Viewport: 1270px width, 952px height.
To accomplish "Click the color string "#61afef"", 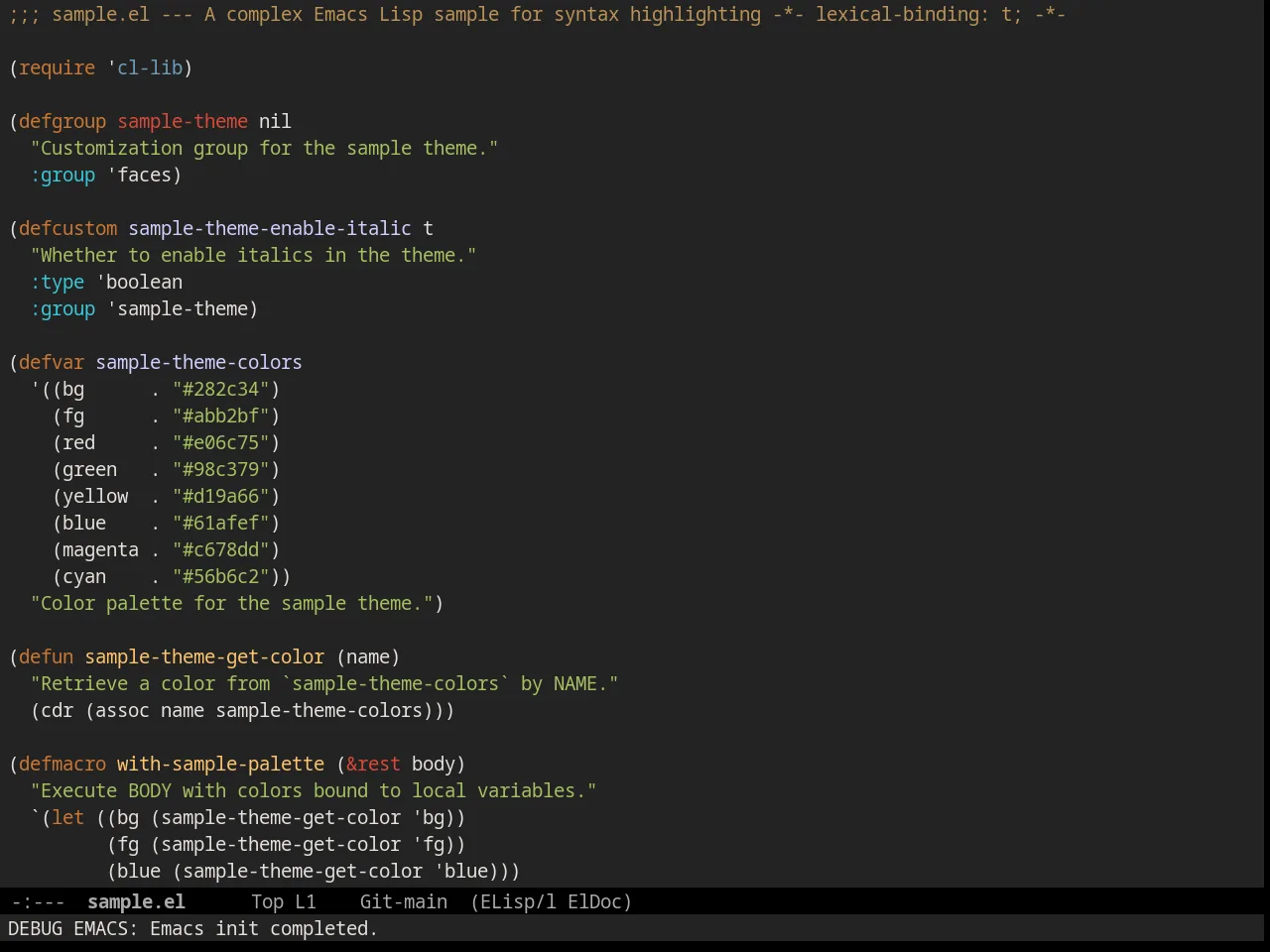I will (220, 523).
